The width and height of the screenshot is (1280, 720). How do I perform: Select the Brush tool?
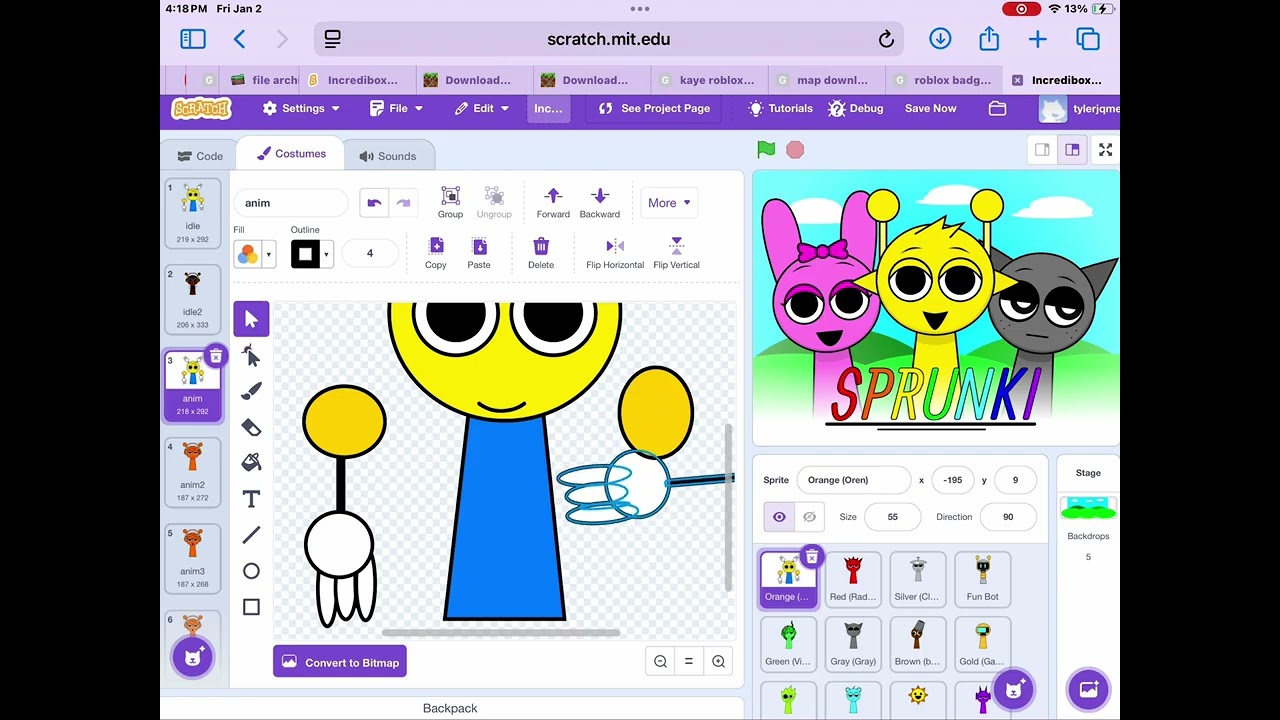coord(251,391)
